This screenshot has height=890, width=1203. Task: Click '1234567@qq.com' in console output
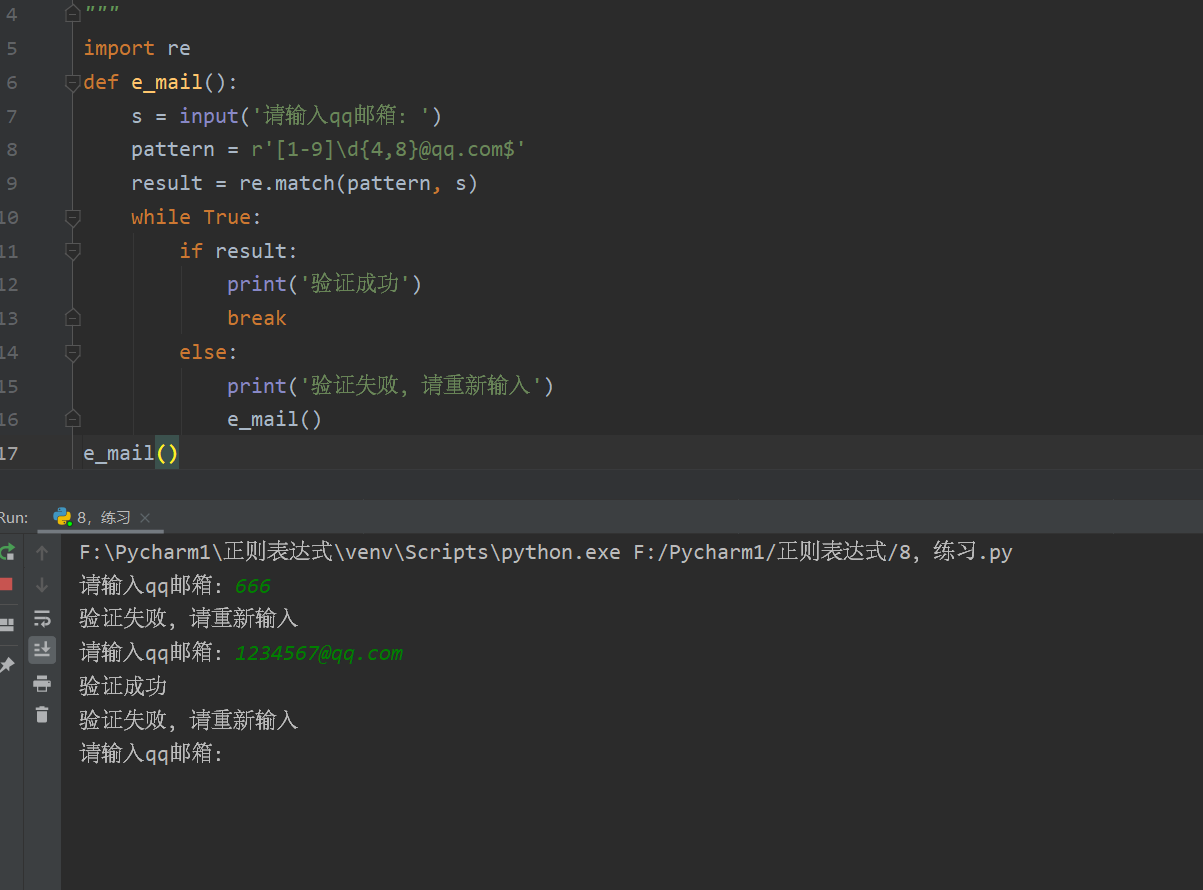[x=319, y=653]
